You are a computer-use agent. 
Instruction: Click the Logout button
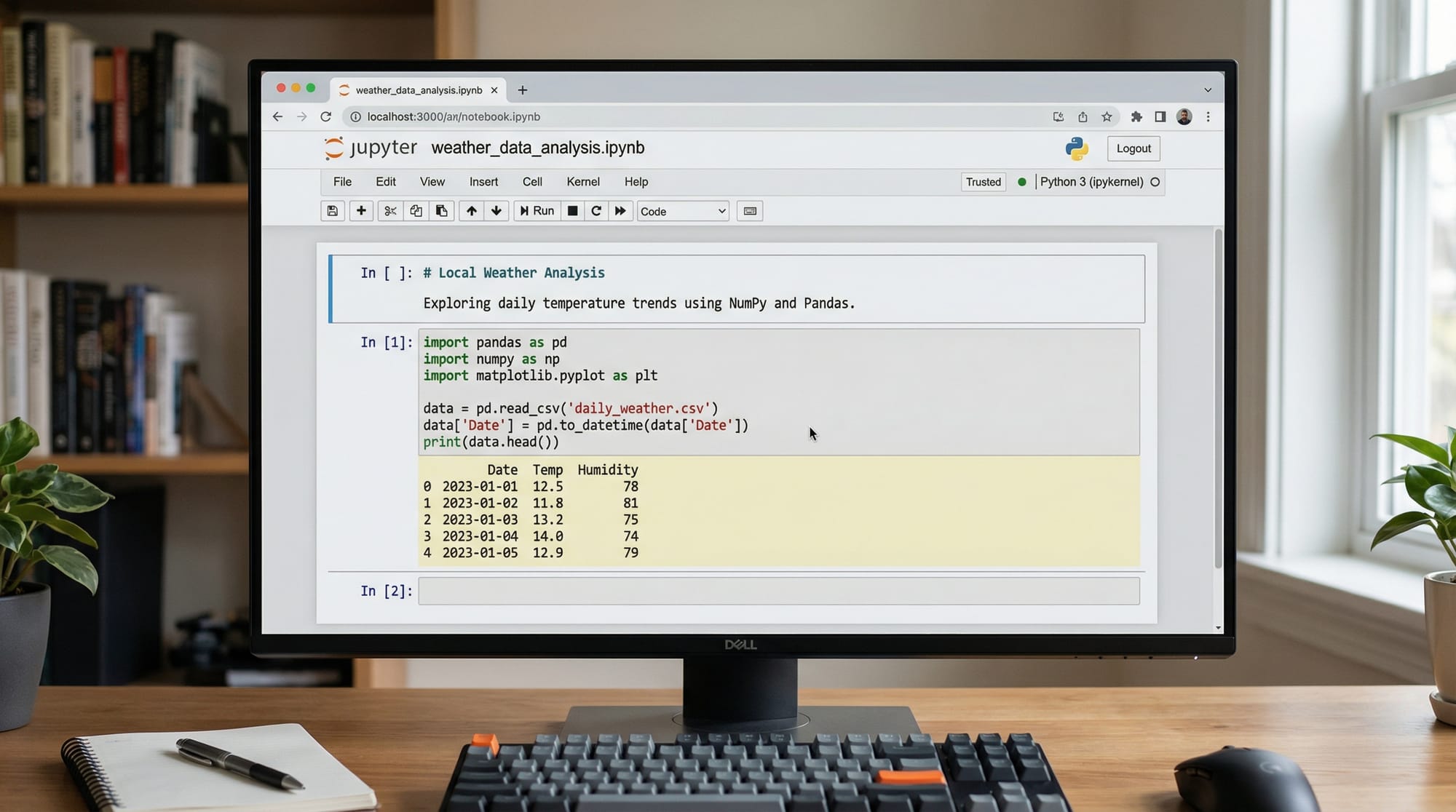[1133, 148]
